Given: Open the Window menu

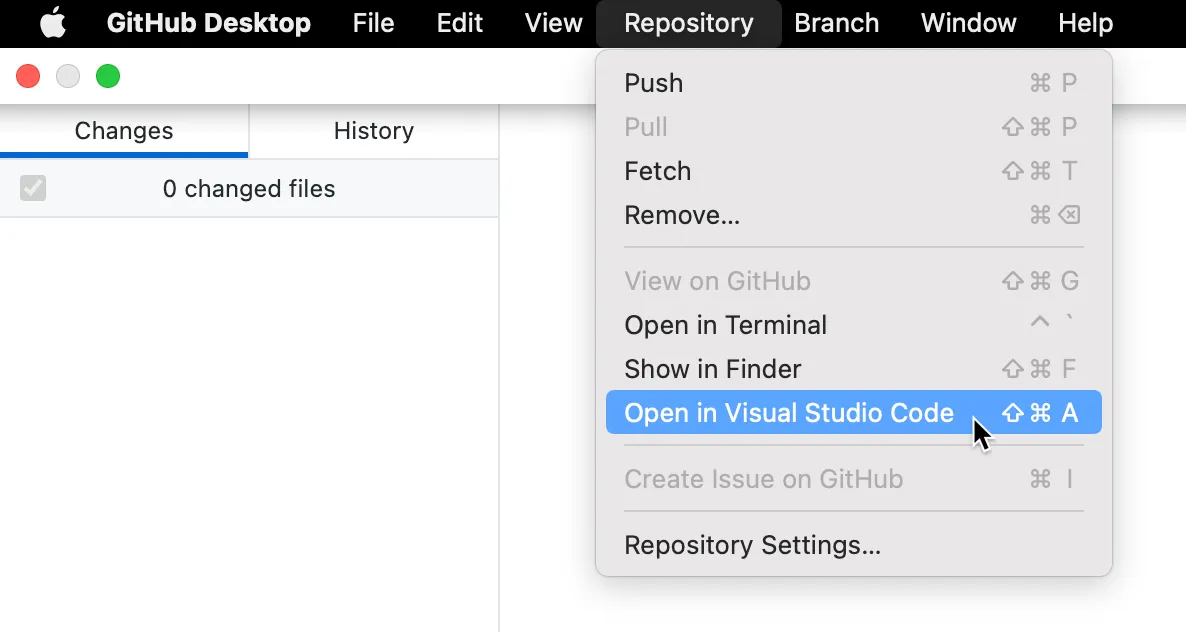Looking at the screenshot, I should click(967, 23).
